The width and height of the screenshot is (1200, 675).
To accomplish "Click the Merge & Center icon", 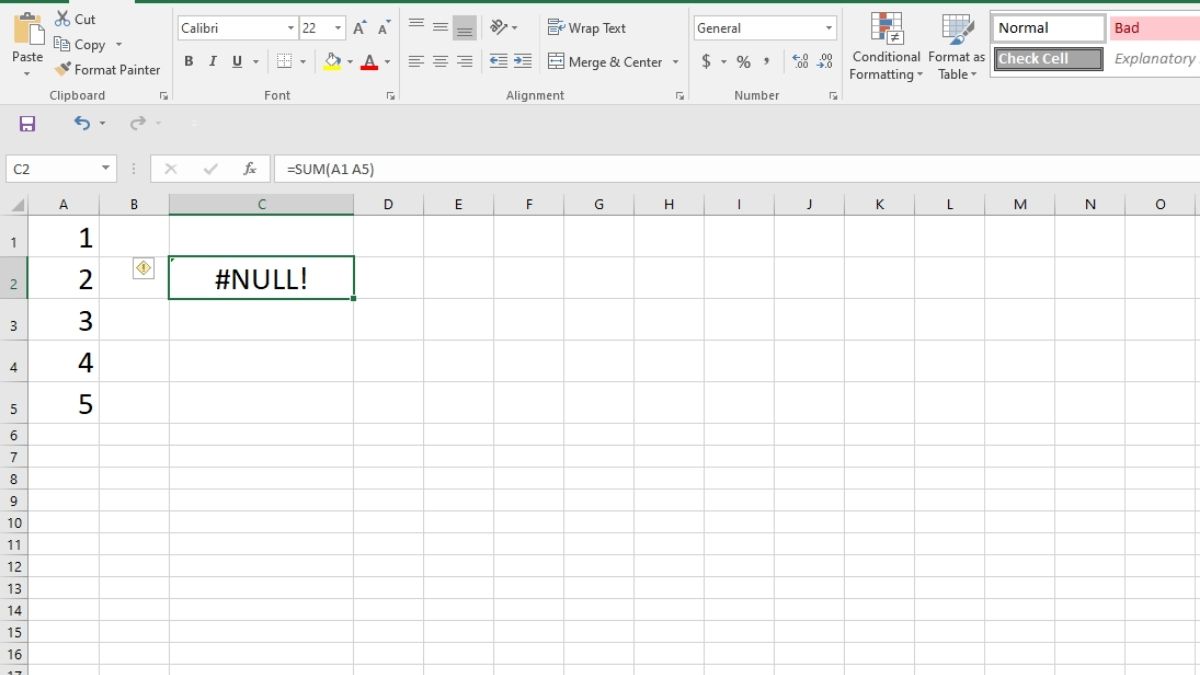I will pyautogui.click(x=557, y=61).
